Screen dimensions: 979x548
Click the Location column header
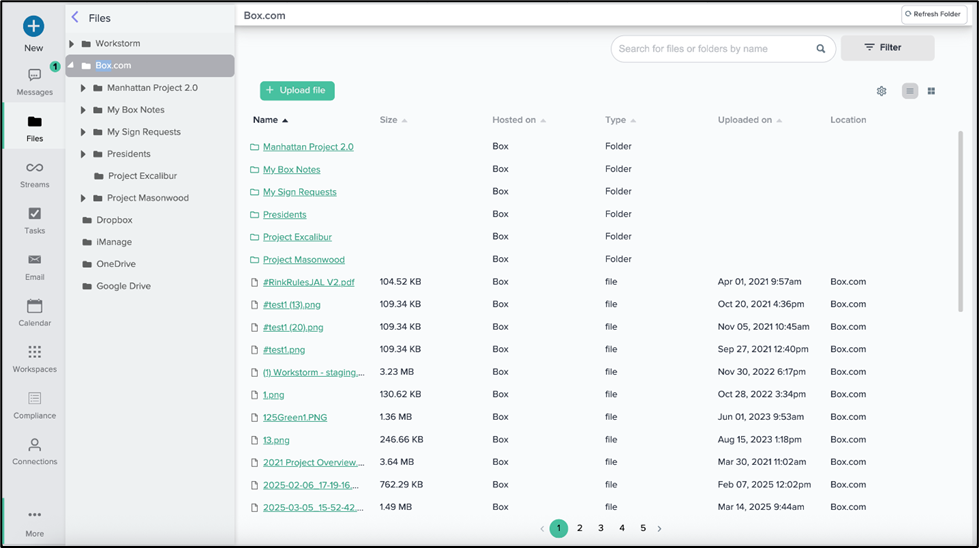click(x=848, y=120)
